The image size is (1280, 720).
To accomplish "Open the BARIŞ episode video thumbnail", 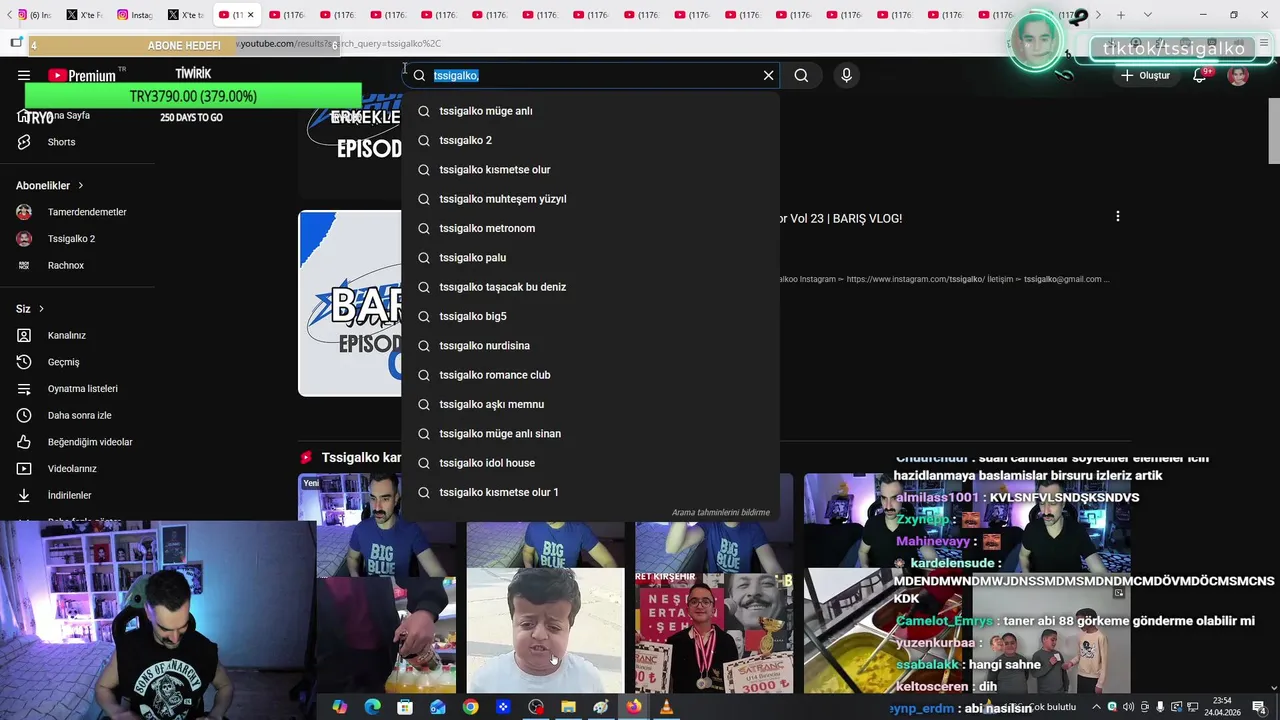I will coord(350,303).
